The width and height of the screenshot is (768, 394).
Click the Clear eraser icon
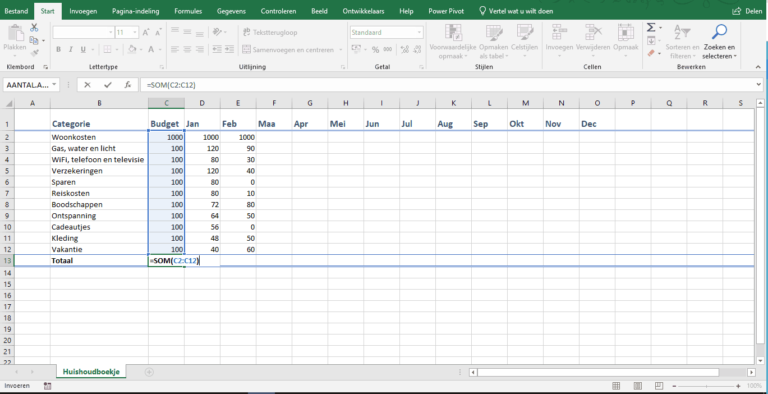click(x=651, y=53)
